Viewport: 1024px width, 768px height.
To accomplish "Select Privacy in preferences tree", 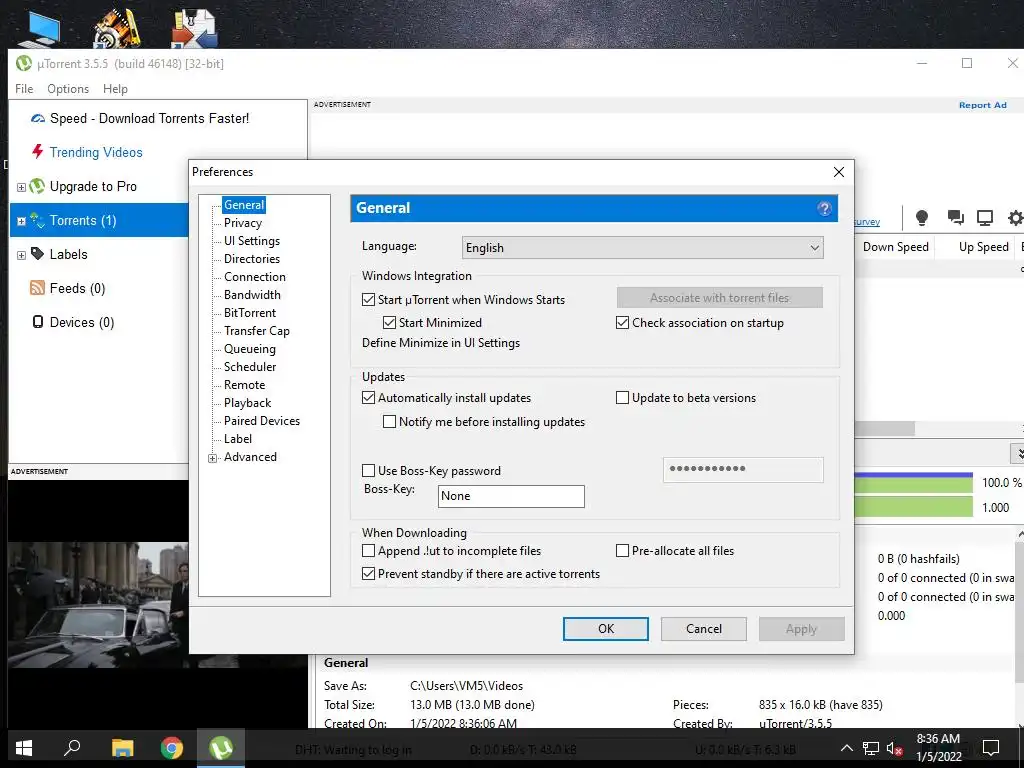I will (x=243, y=223).
